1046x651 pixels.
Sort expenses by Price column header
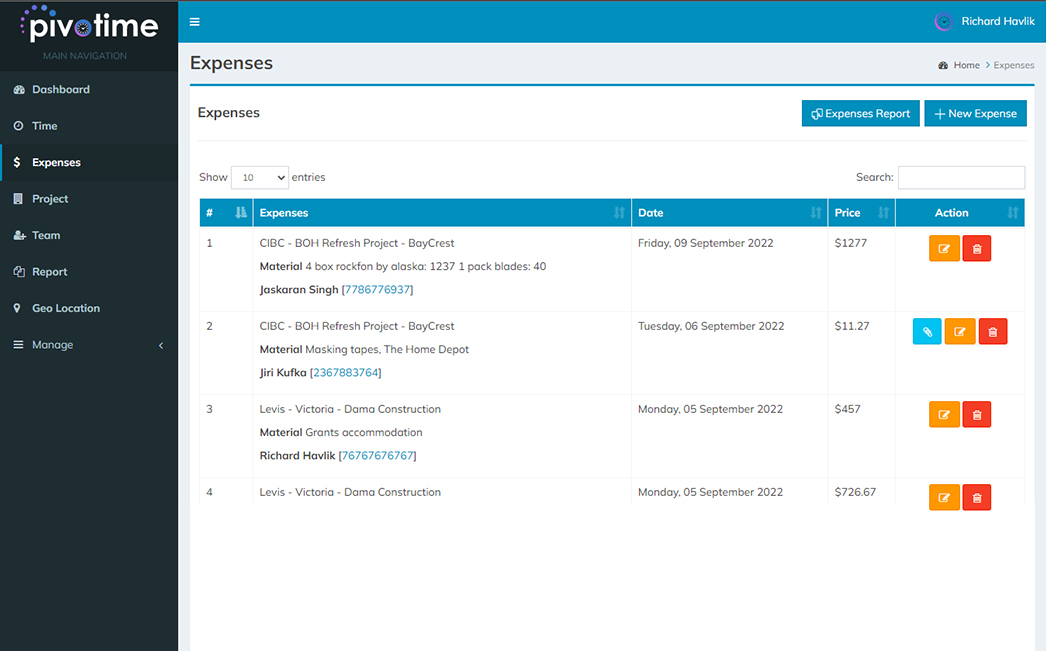pyautogui.click(x=861, y=213)
